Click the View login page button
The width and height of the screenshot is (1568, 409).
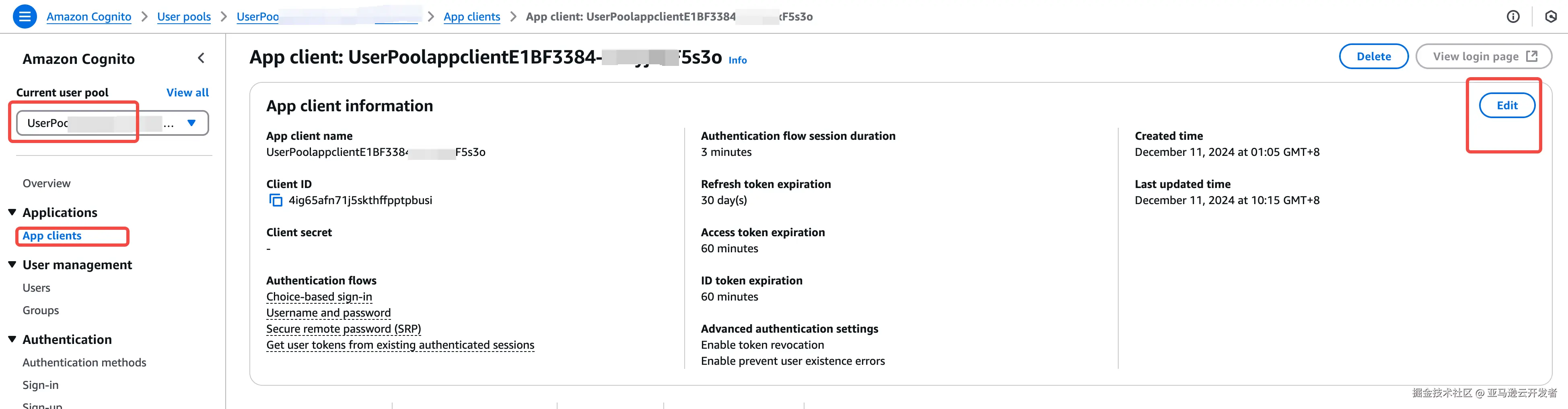click(1484, 57)
